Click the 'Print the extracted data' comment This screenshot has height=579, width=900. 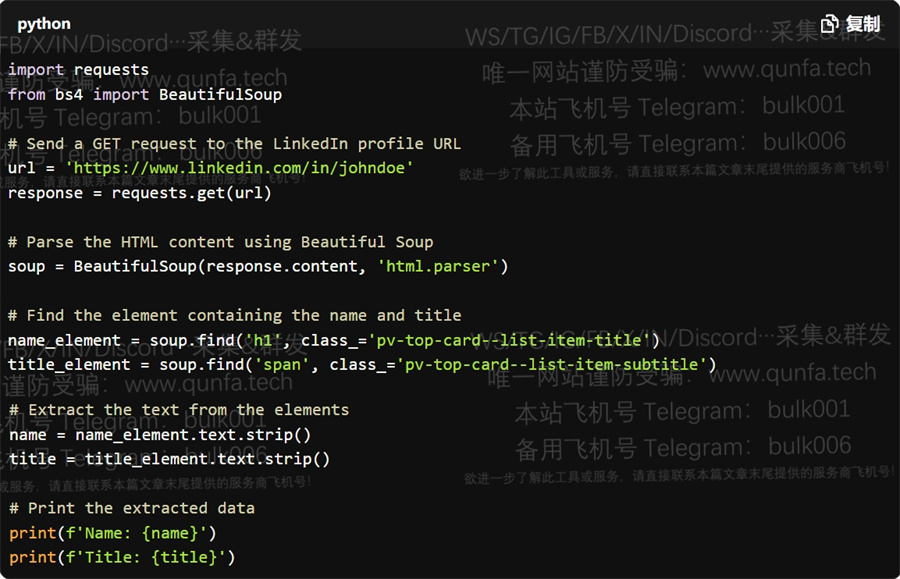click(x=132, y=508)
